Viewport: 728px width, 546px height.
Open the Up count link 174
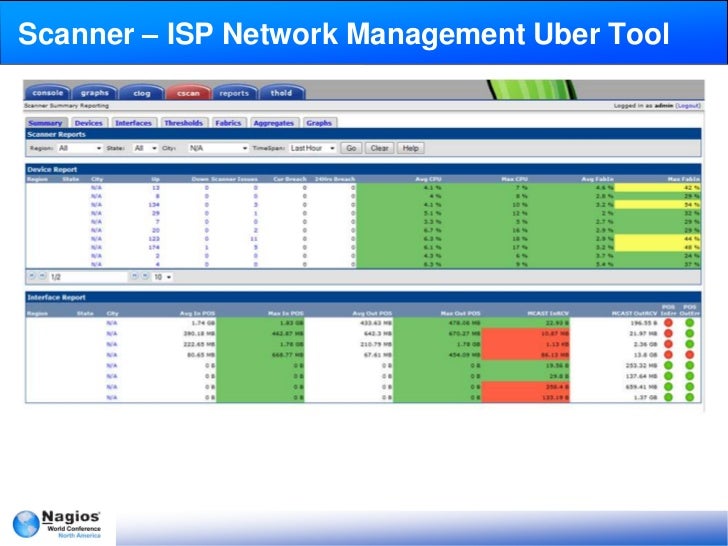[154, 247]
